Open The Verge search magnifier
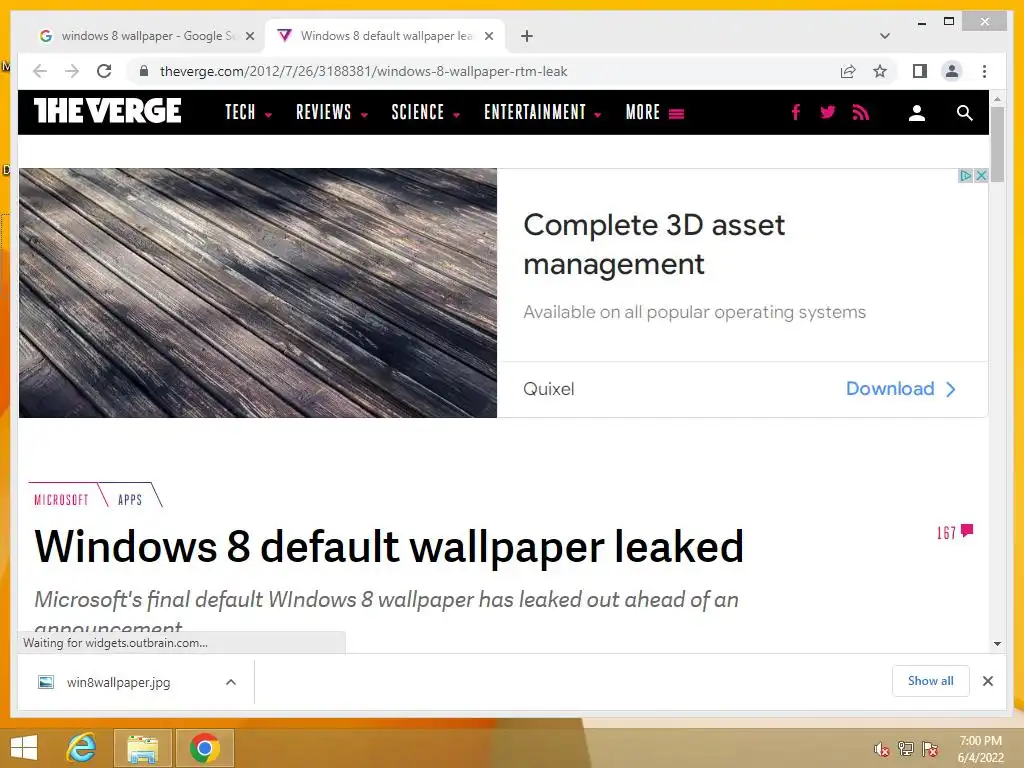Viewport: 1024px width, 768px height. point(964,113)
